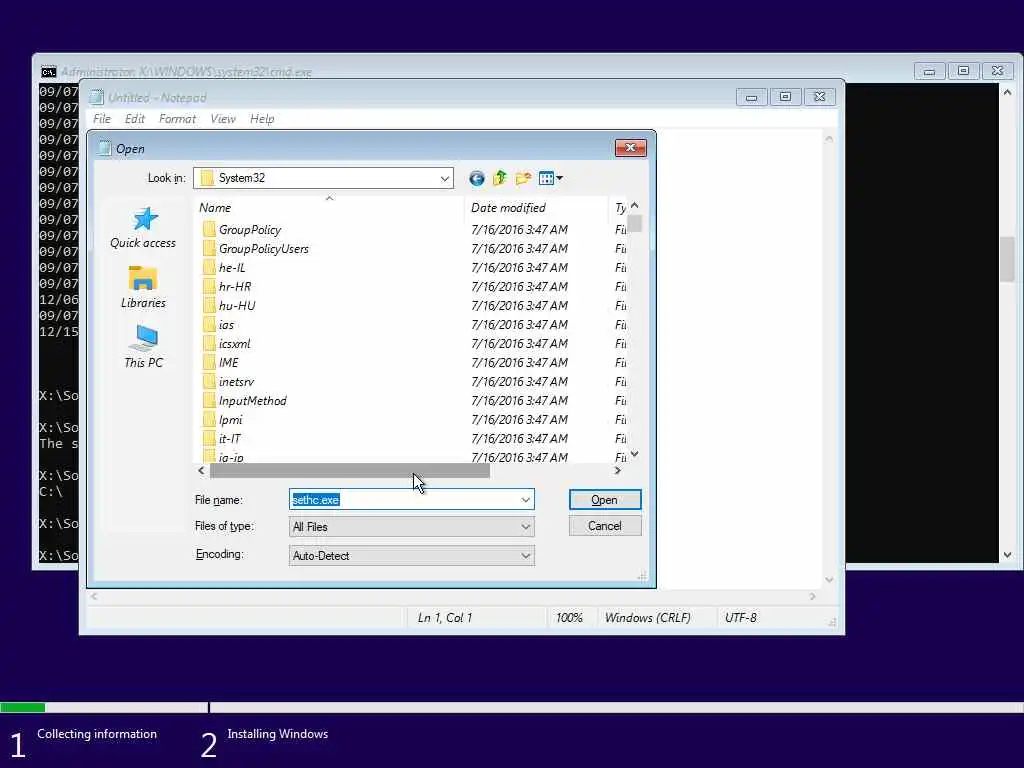Expand the File name dropdown arrow

tap(526, 500)
